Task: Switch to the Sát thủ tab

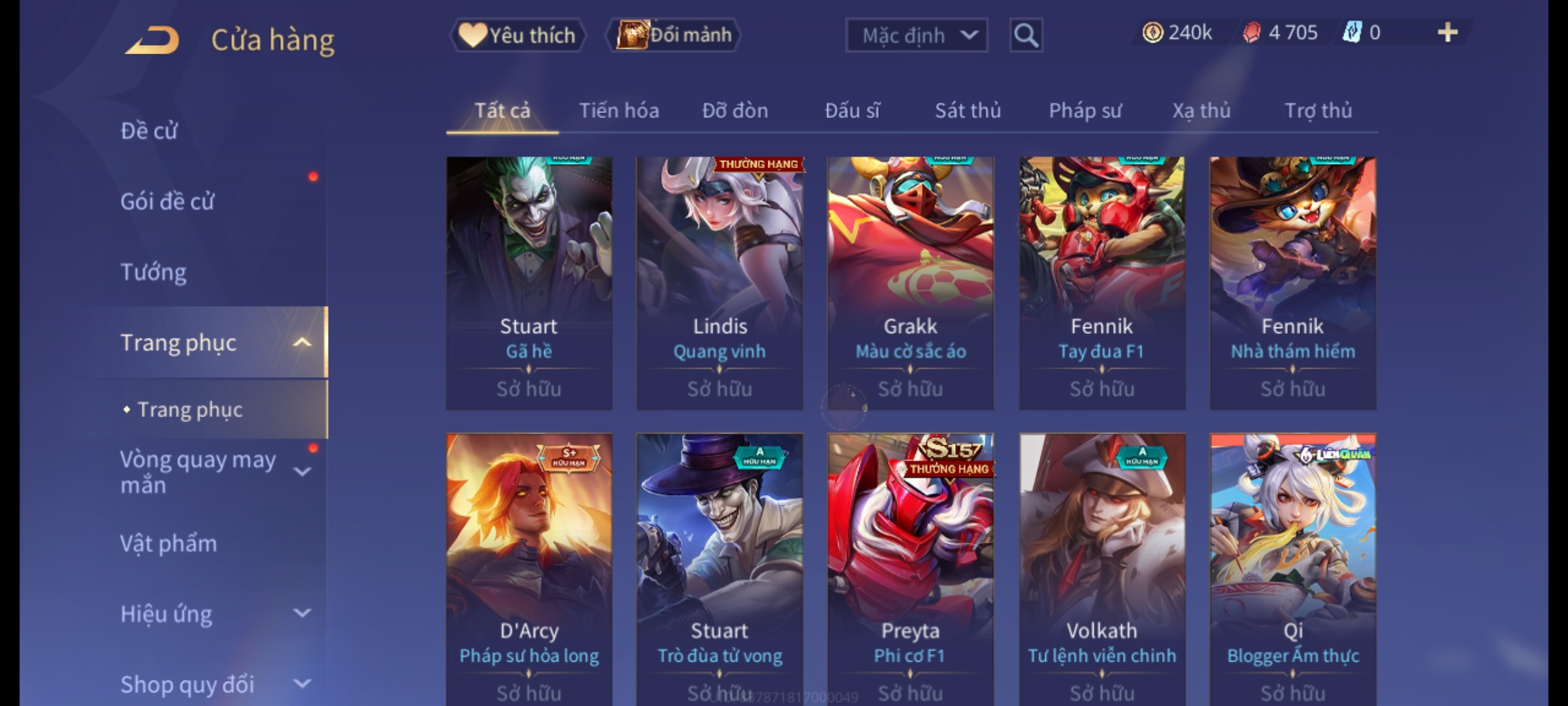Action: tap(968, 110)
